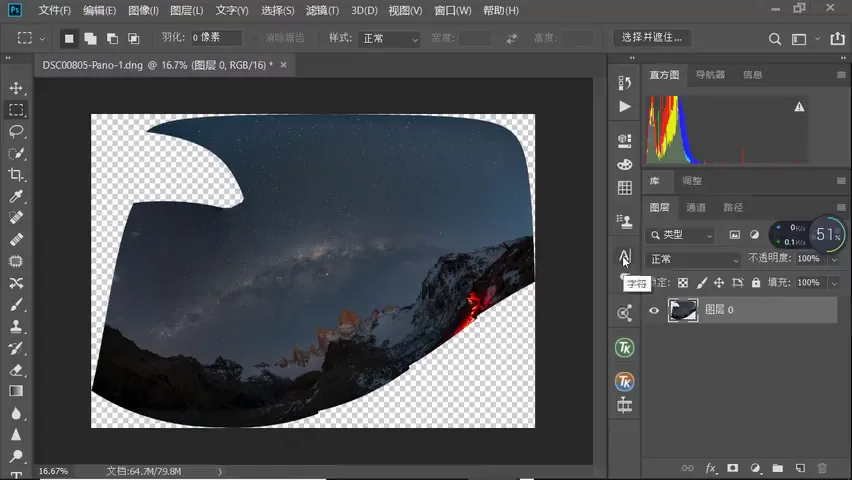Select the Quick Selection tool
Screen dimensions: 852x480
16,153
